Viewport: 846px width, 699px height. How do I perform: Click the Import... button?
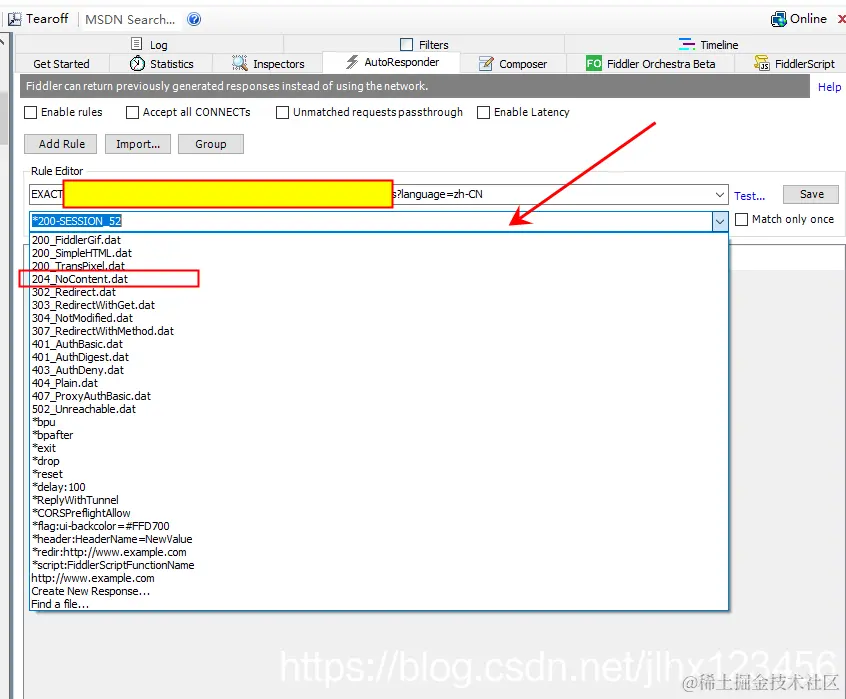tap(138, 144)
